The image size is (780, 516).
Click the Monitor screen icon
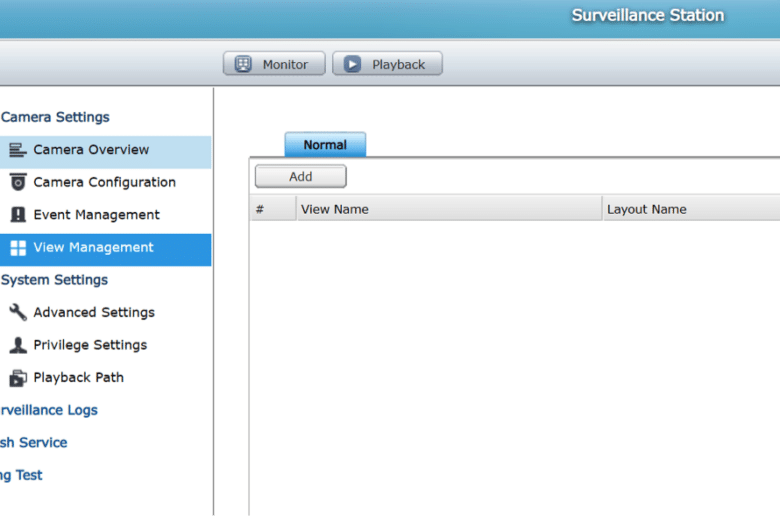(x=243, y=64)
